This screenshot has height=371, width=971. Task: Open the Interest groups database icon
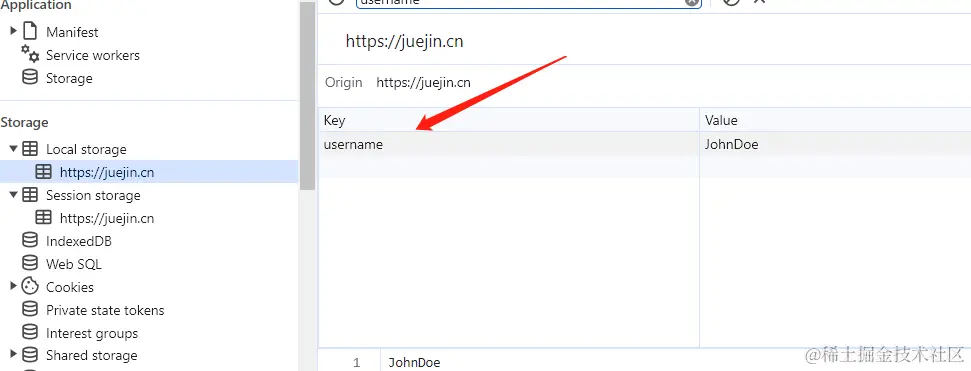click(30, 333)
